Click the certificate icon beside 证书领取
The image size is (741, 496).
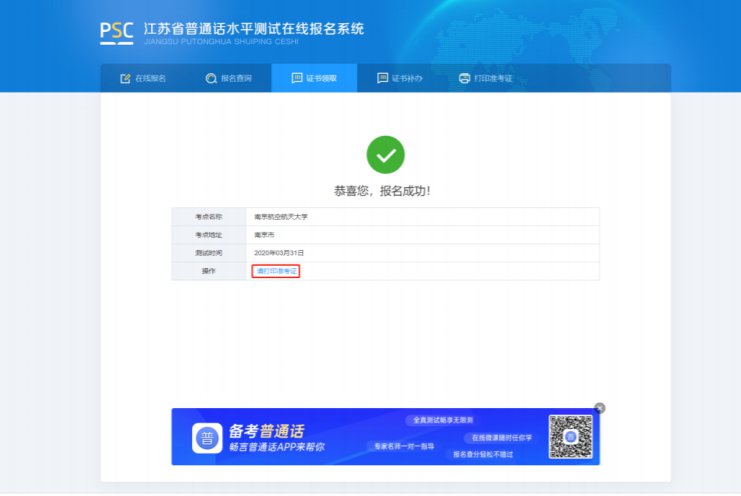(297, 78)
